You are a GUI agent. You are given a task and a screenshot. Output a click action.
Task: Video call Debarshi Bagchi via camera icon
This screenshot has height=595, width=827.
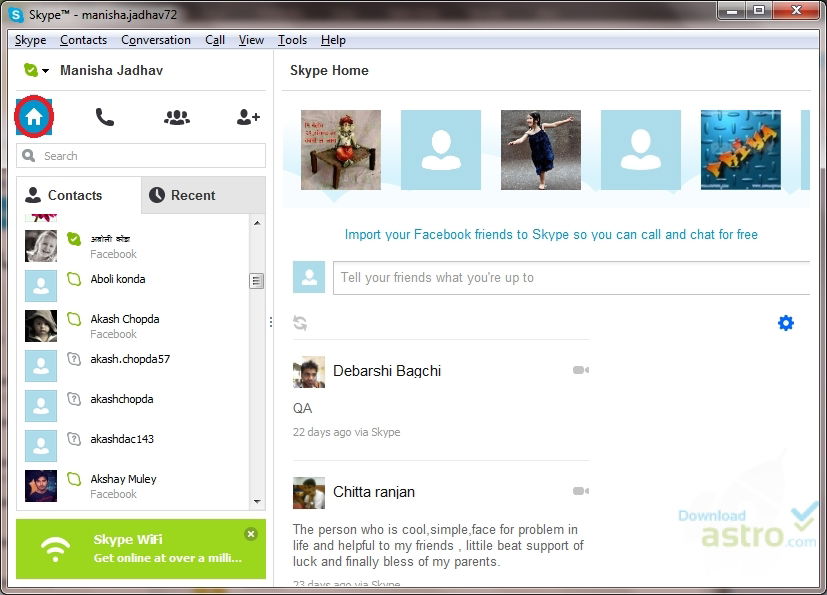tap(581, 370)
